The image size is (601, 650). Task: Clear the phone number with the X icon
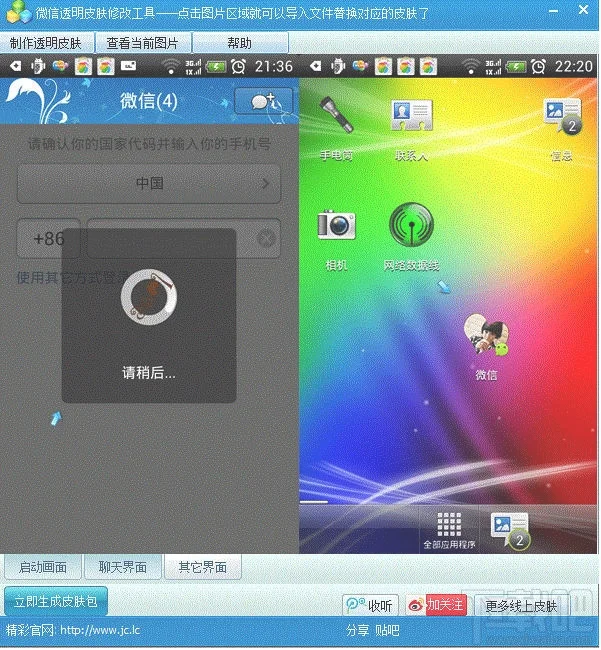pos(266,238)
